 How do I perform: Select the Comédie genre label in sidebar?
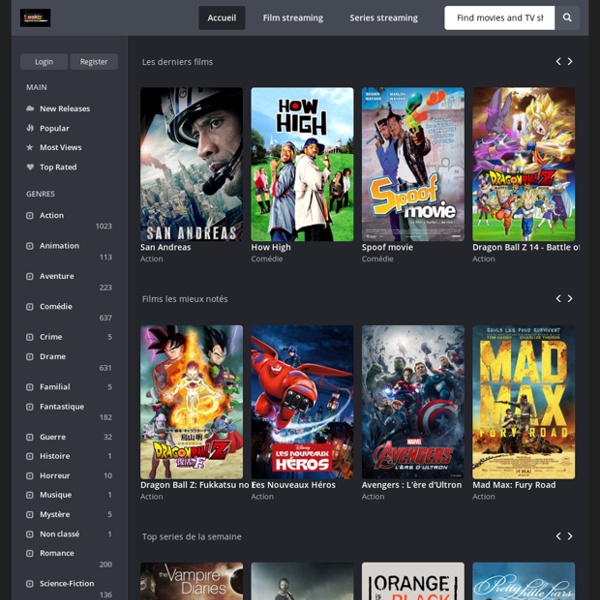[x=56, y=307]
